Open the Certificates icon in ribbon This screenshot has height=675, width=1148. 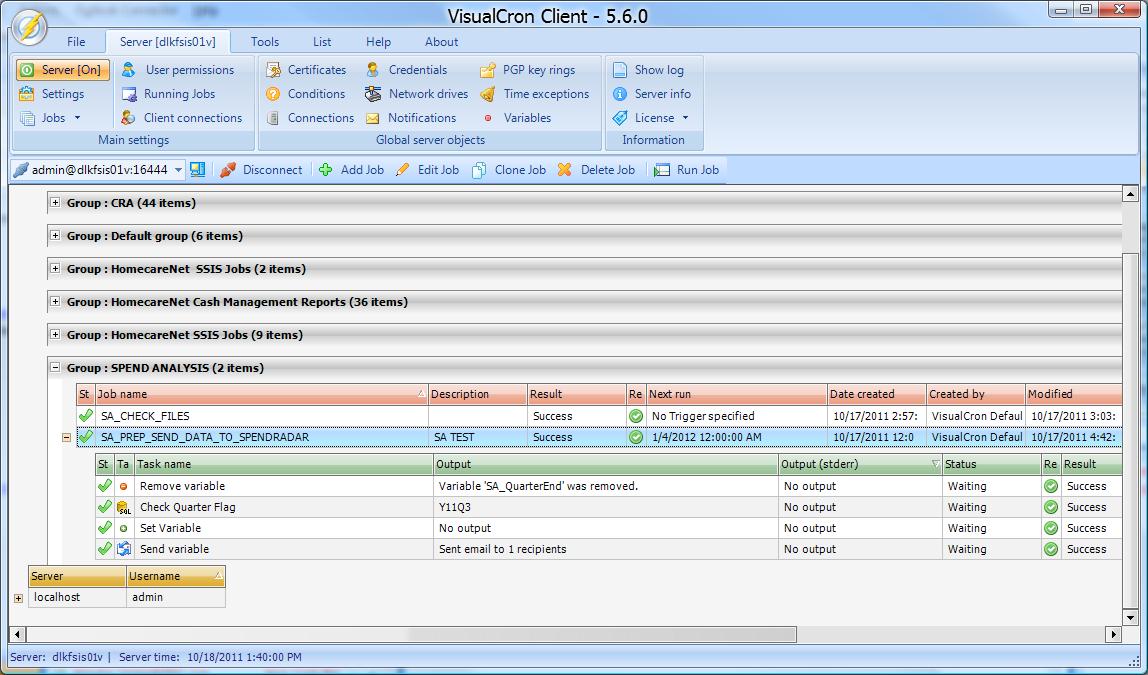click(272, 70)
